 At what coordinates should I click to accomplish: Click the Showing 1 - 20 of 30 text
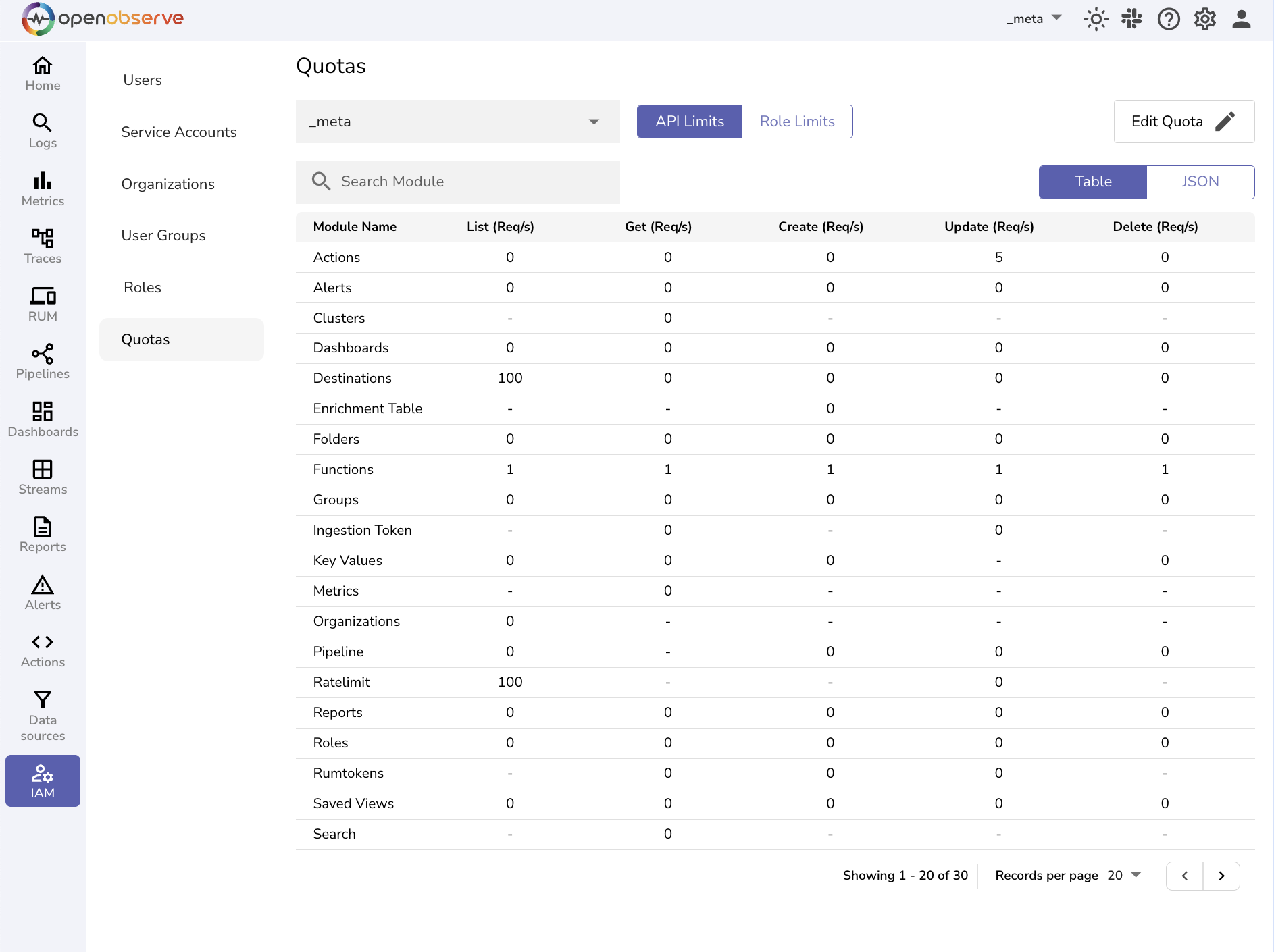pyautogui.click(x=905, y=876)
